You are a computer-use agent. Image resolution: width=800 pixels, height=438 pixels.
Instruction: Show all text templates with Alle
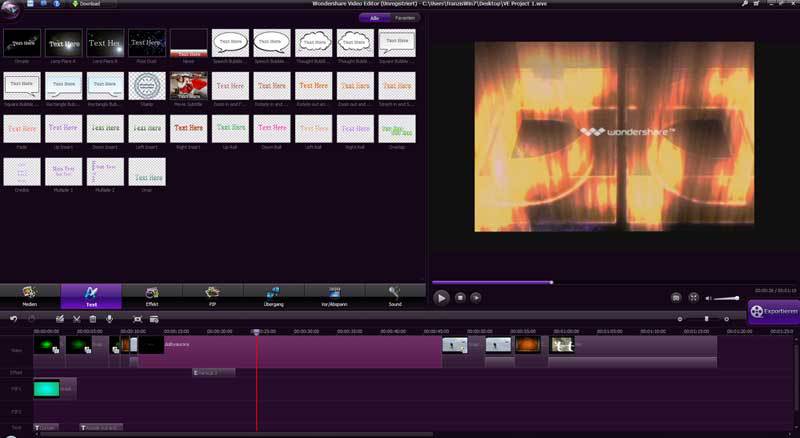374,18
